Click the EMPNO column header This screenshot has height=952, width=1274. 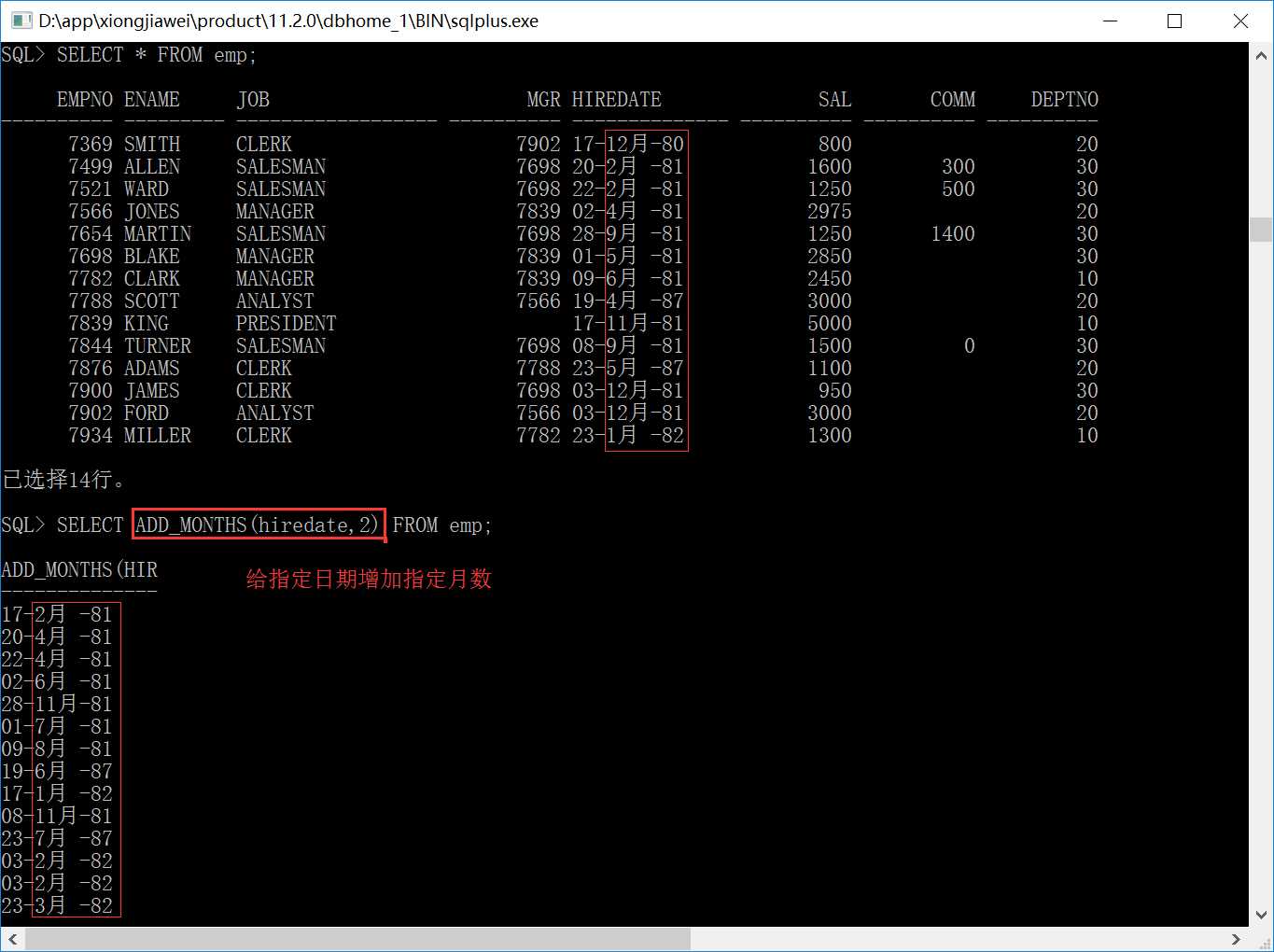click(x=85, y=100)
